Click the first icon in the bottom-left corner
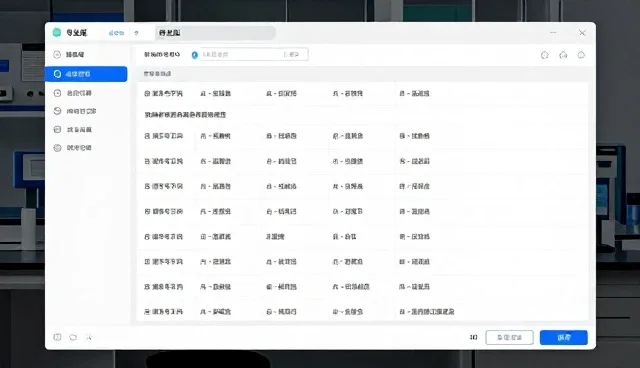640x368 pixels. point(57,337)
